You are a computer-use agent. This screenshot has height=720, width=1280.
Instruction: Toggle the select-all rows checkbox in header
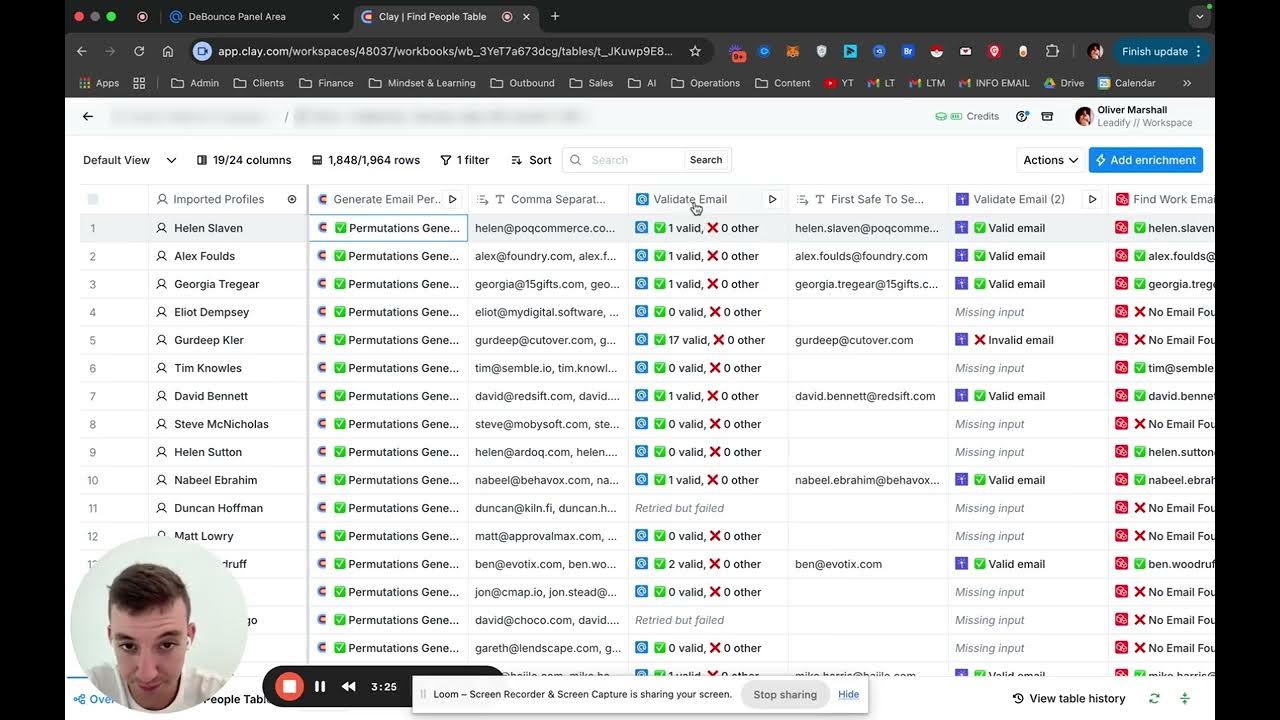point(93,200)
